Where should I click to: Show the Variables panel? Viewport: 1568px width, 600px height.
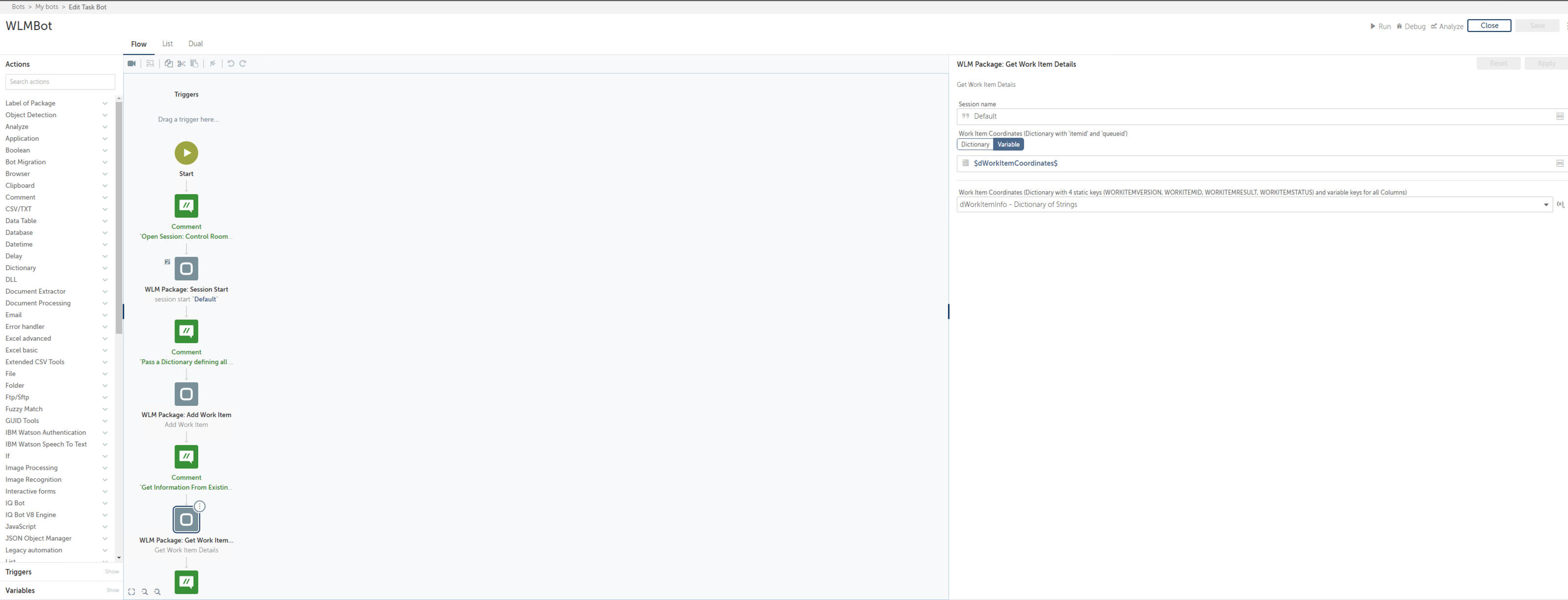pyautogui.click(x=113, y=590)
